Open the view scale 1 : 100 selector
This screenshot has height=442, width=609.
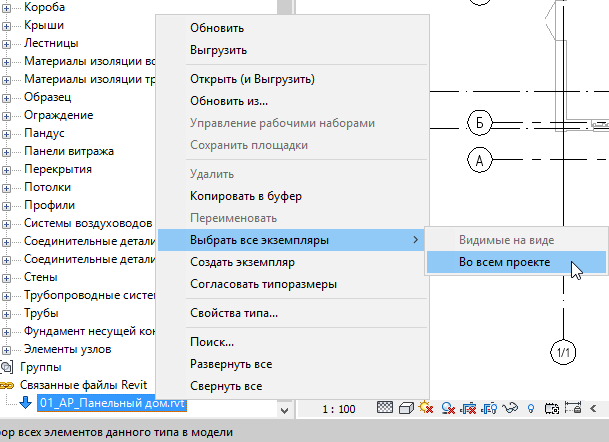339,409
